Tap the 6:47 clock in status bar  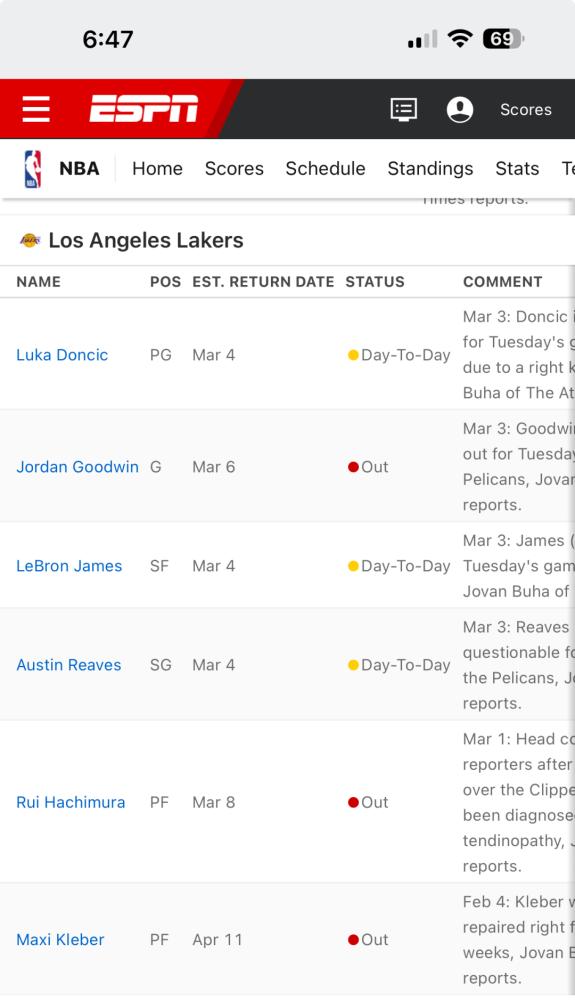[108, 40]
